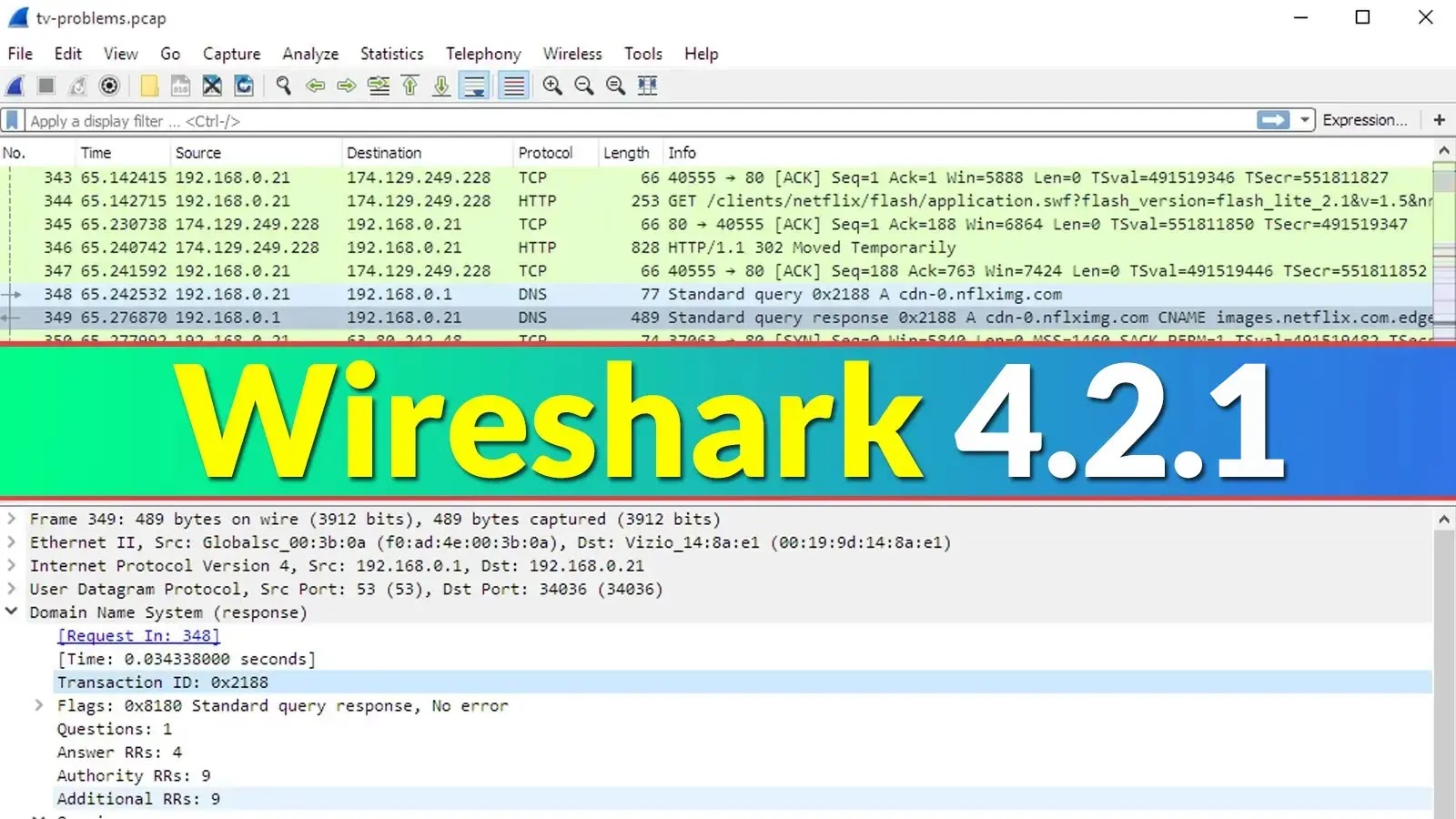Toggle packet list colorization

click(514, 86)
